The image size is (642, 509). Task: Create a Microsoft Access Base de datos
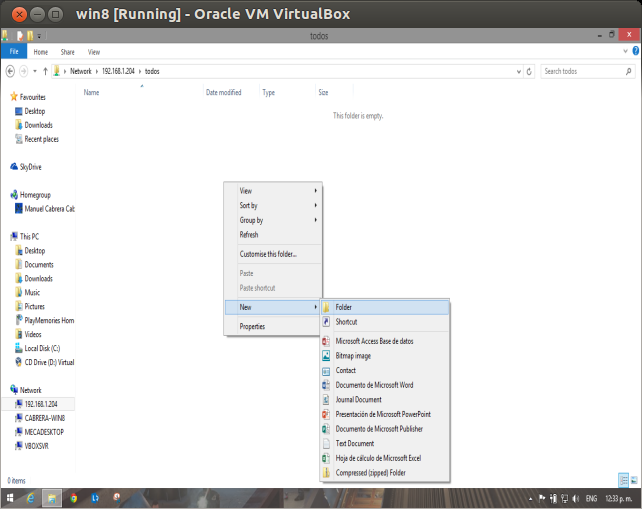pos(385,341)
